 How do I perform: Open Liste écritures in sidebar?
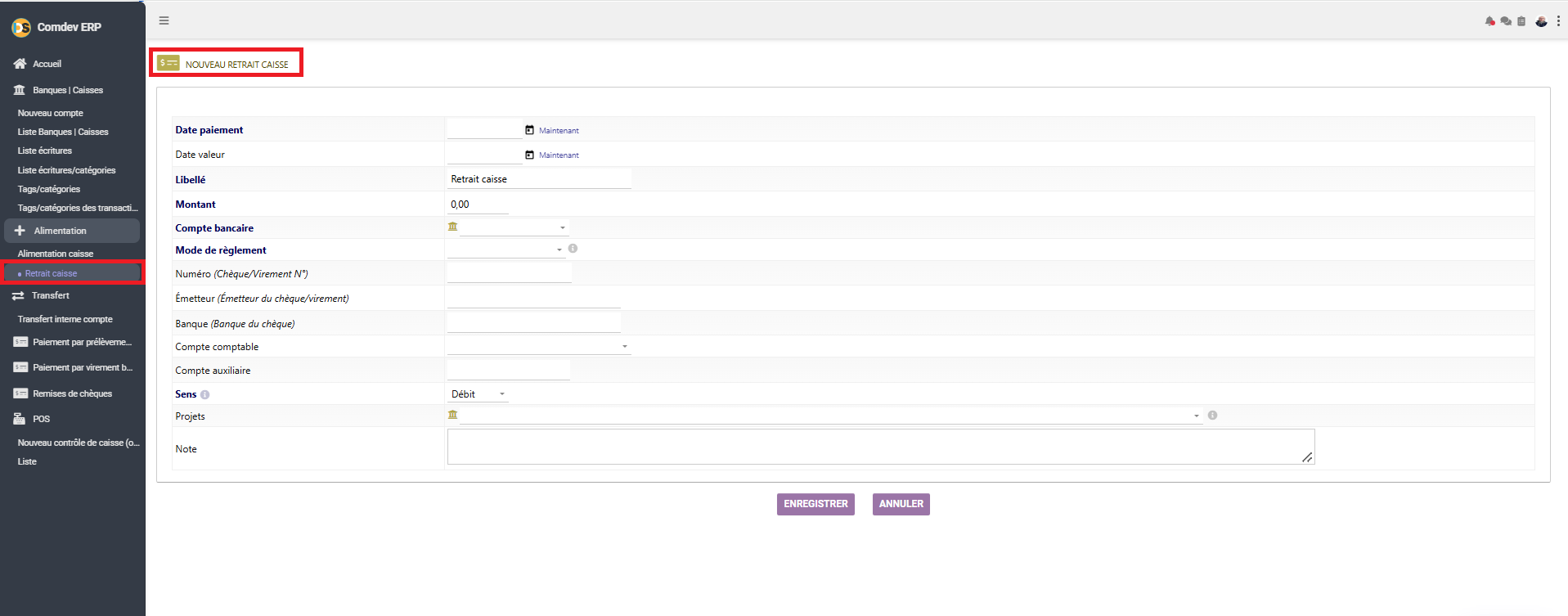(45, 151)
